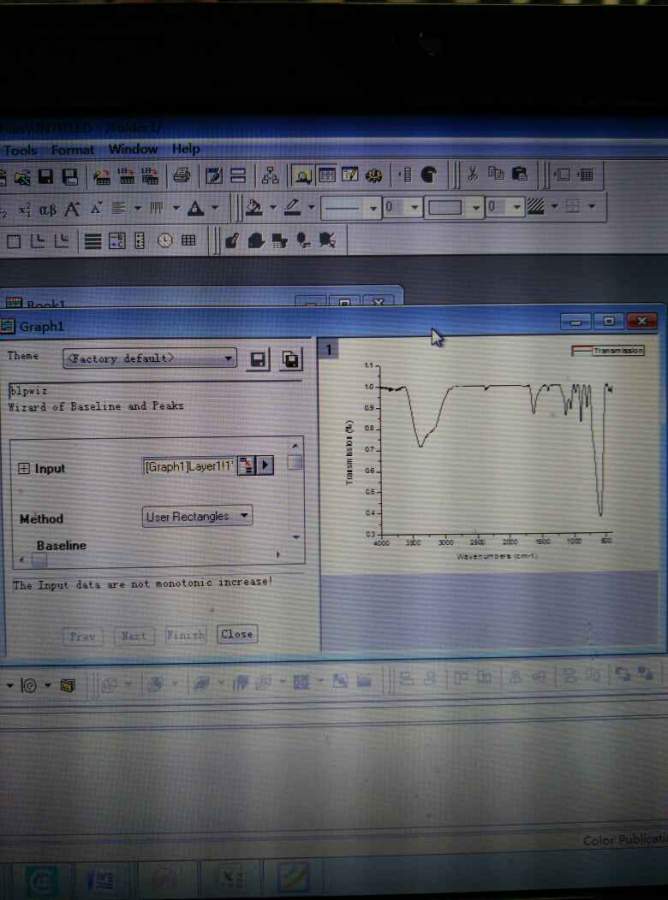Open the Theme Factory default dropdown

click(x=149, y=358)
